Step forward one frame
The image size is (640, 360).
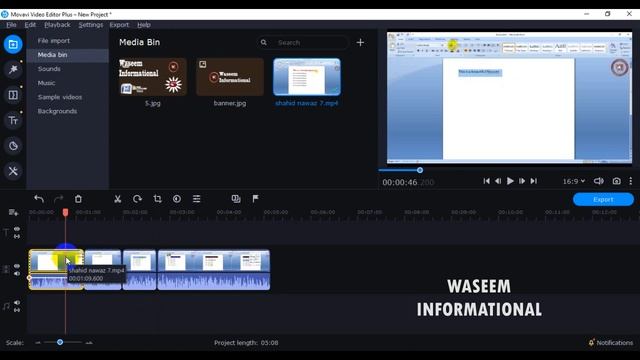click(522, 181)
